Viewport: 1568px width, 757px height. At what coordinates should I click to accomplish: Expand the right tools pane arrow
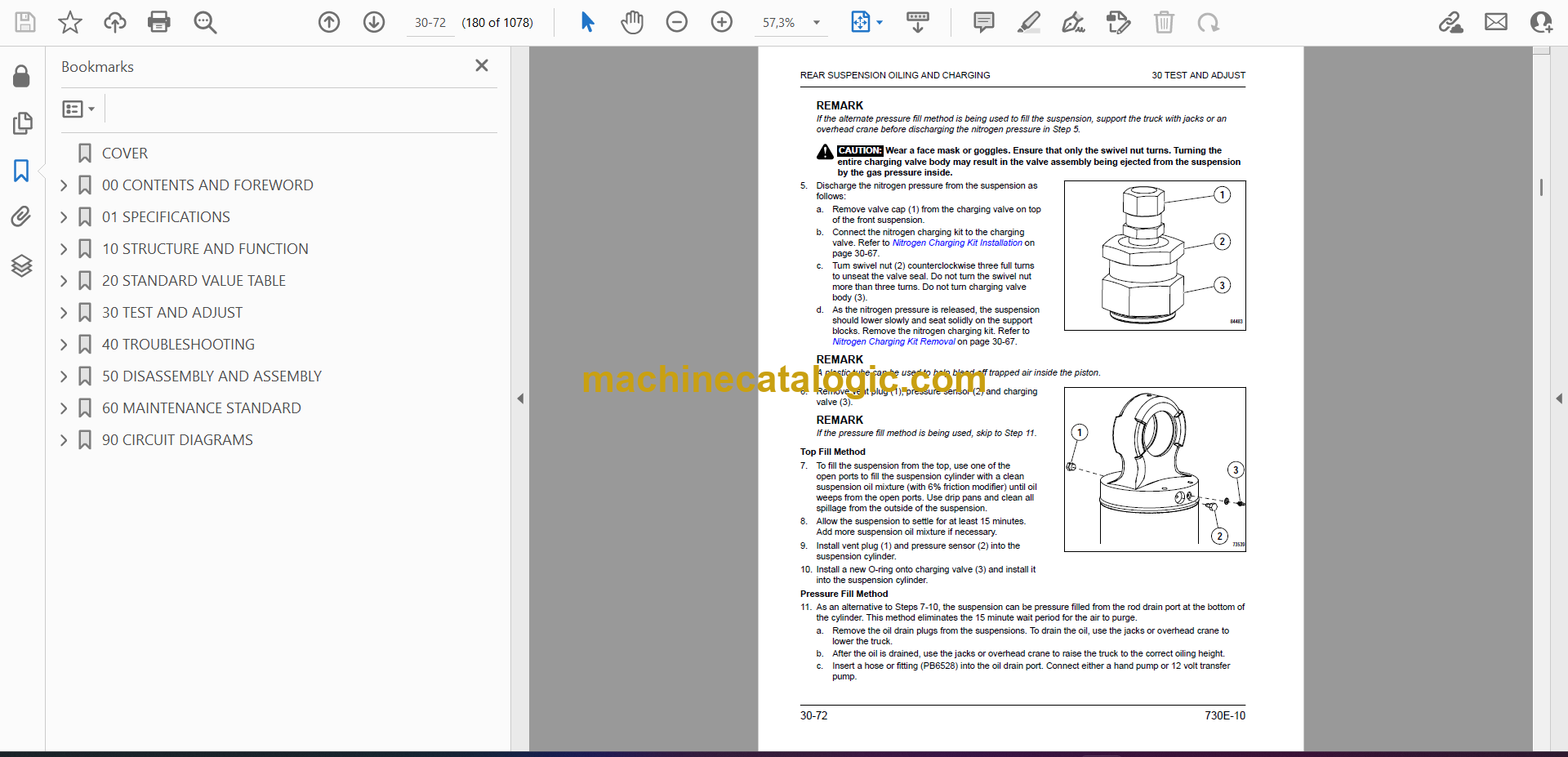click(1558, 399)
